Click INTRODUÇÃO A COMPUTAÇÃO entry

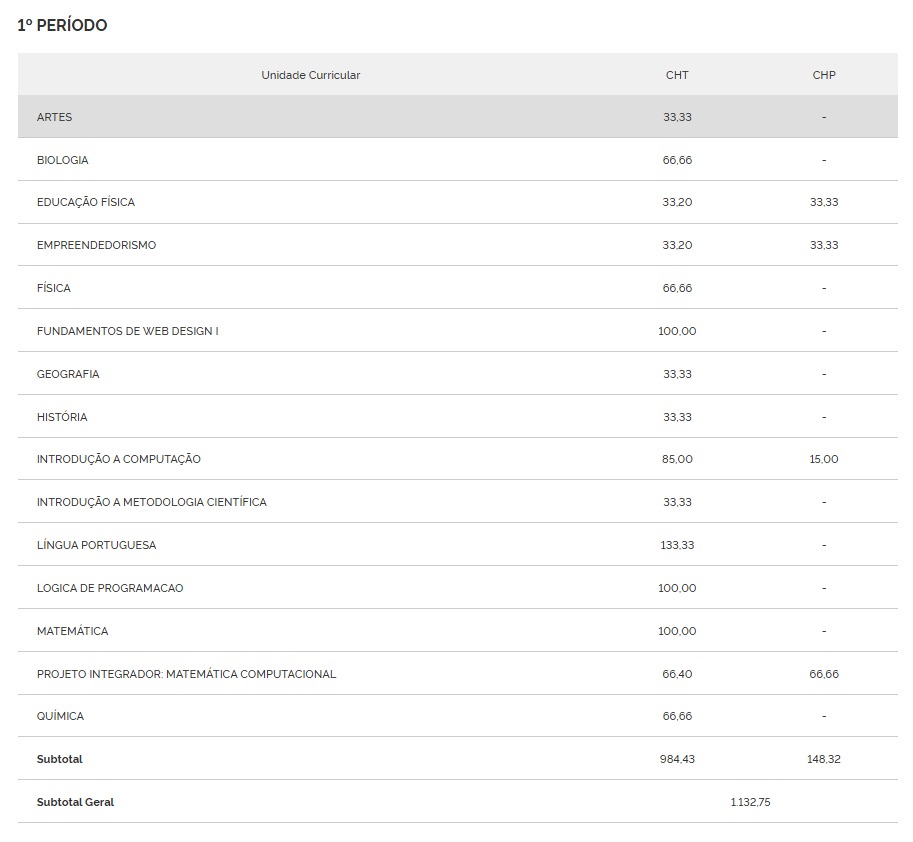(118, 459)
